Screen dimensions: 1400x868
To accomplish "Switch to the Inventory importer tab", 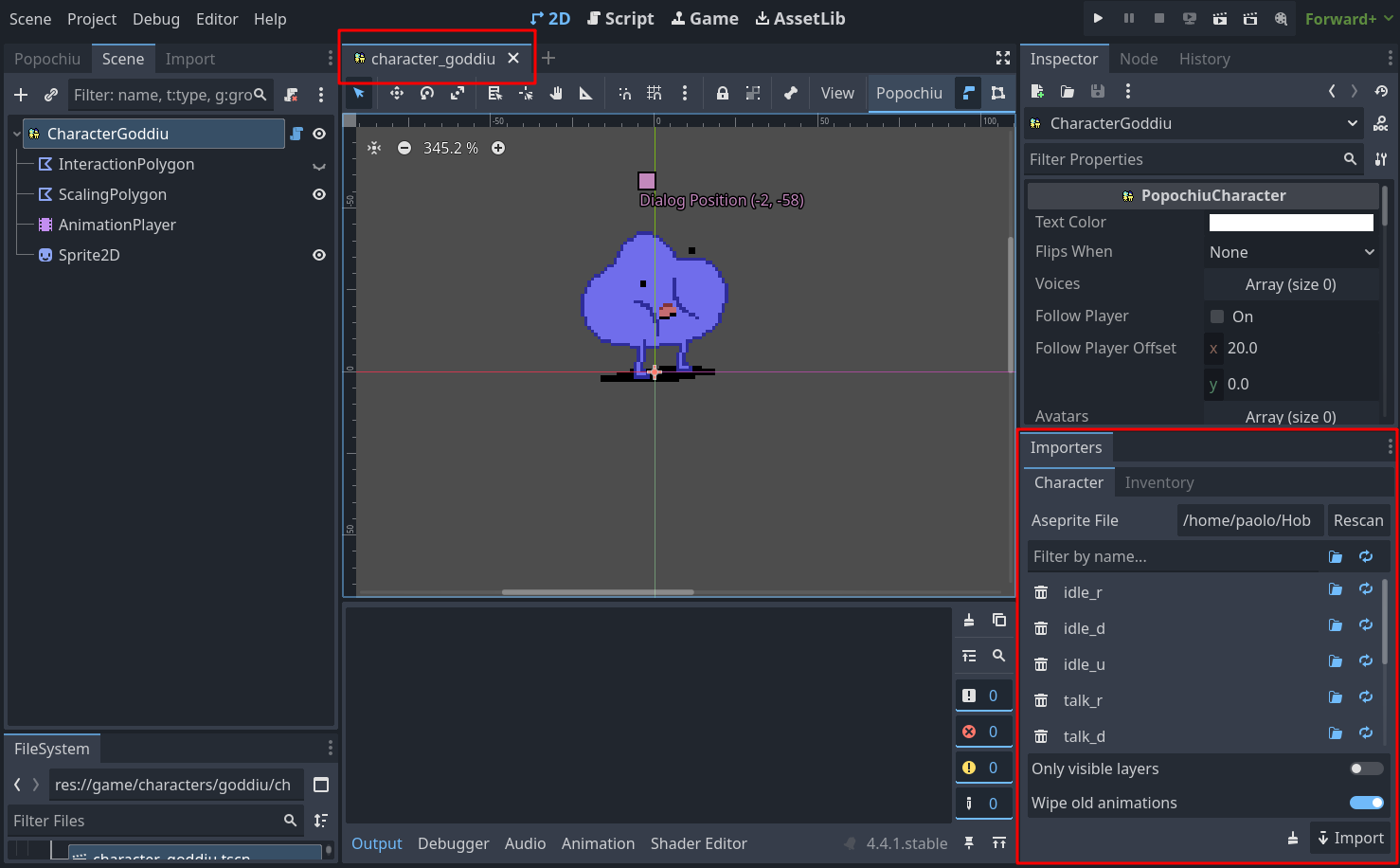I will coord(1159,482).
